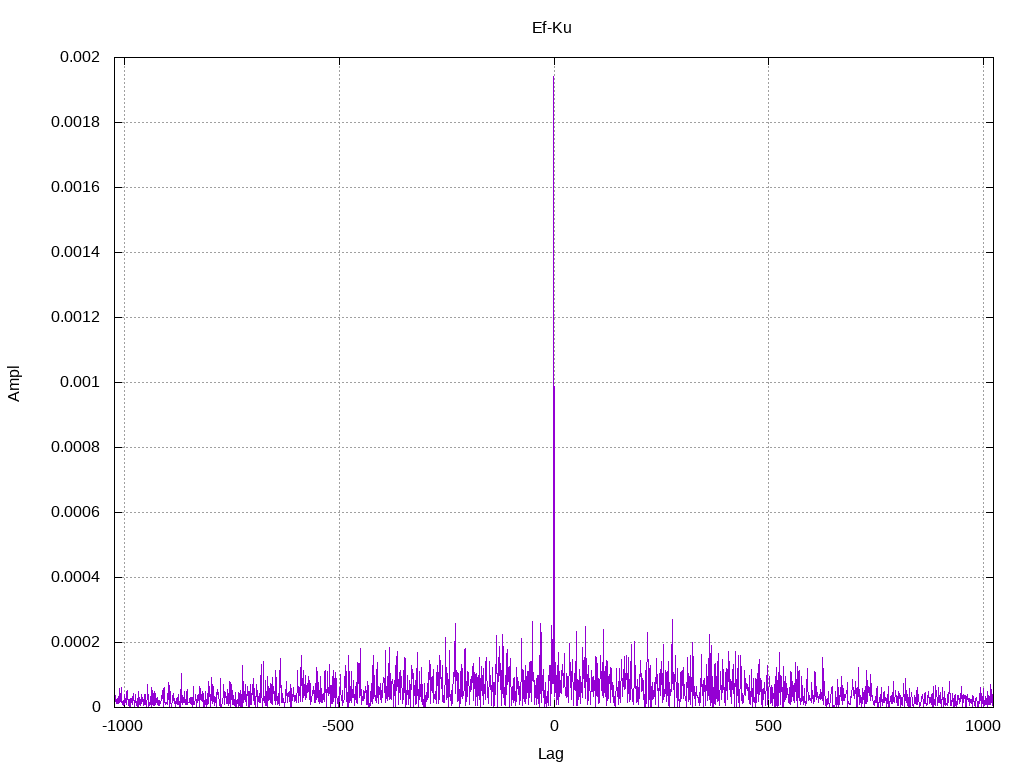This screenshot has height=768, width=1024.
Task: Click the x-axis label 'Lag'
Action: click(551, 754)
